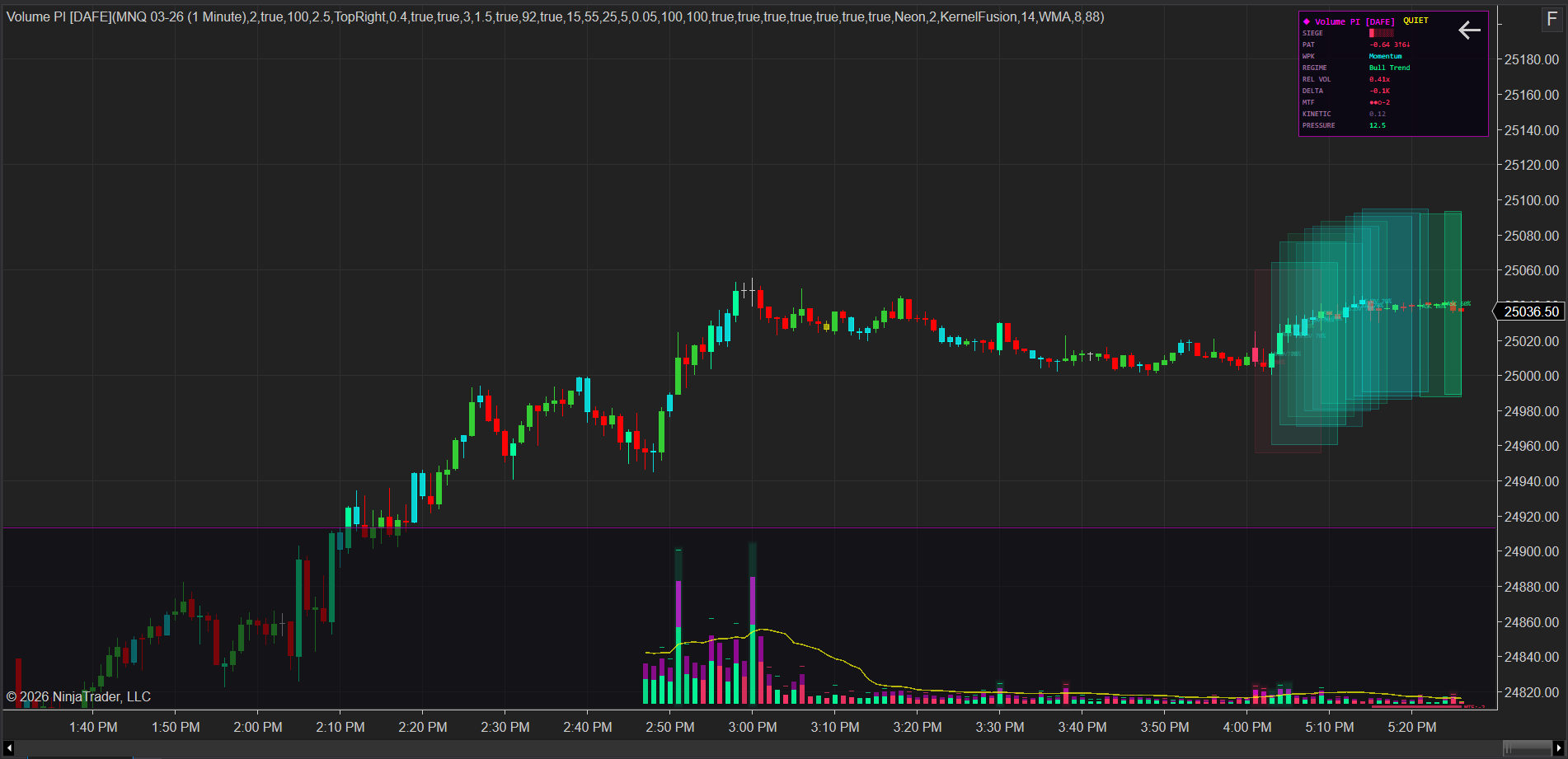
Task: Click the 24920.00 price axis label
Action: click(x=1531, y=517)
